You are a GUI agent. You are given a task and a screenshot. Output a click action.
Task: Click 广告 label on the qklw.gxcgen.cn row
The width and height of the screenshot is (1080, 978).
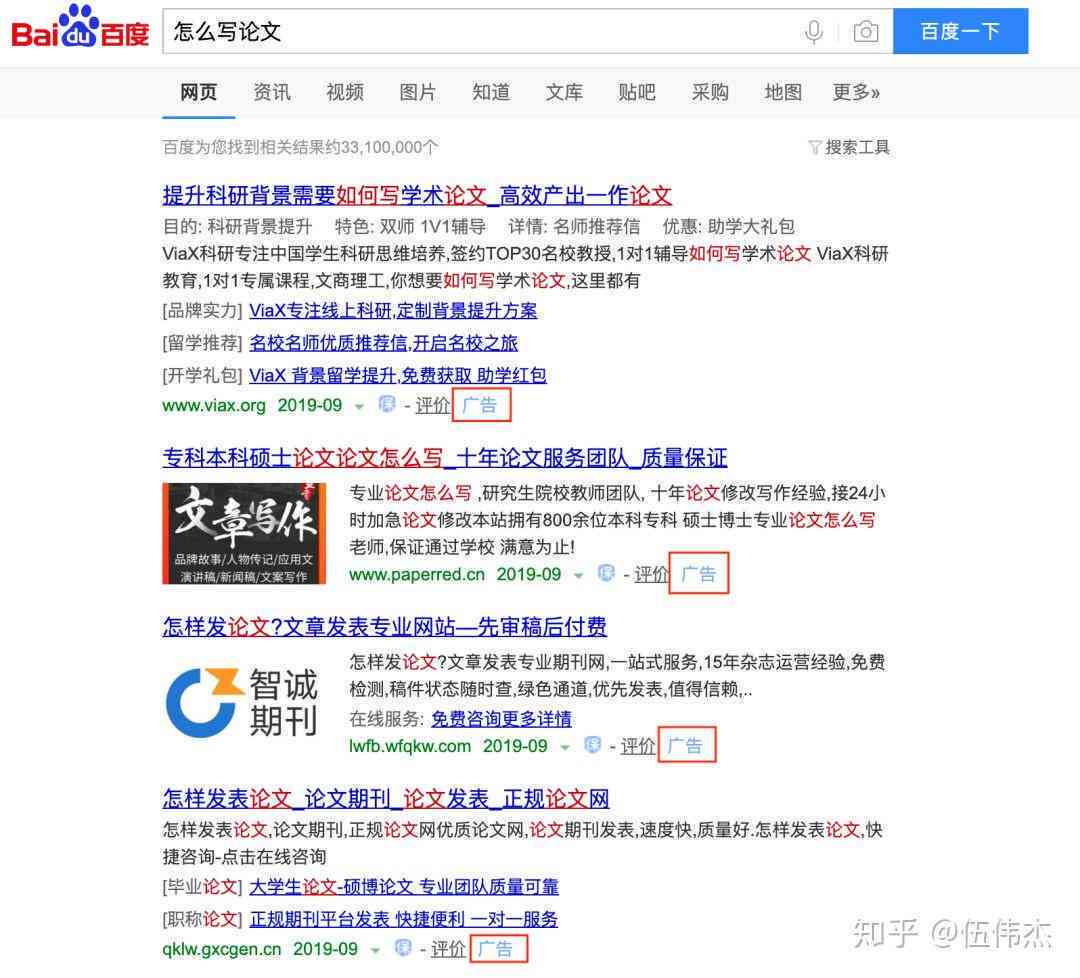[495, 949]
